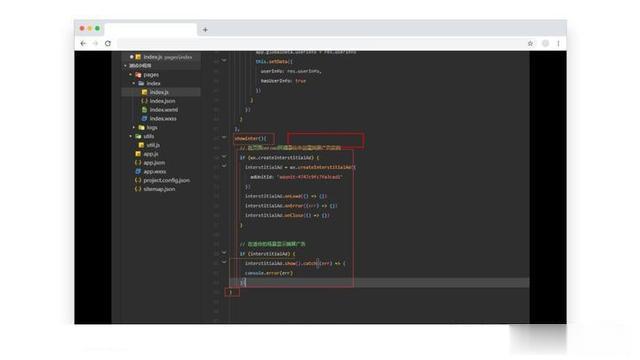Open project.config.json file
This screenshot has height=360, width=640.
click(x=162, y=180)
